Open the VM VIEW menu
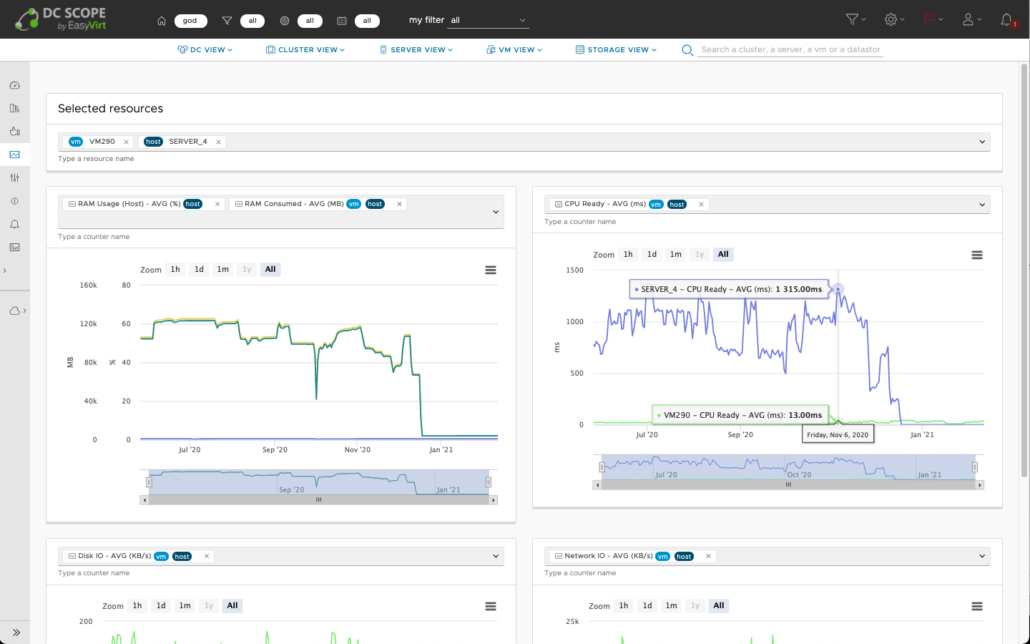Image resolution: width=1030 pixels, height=644 pixels. point(514,50)
